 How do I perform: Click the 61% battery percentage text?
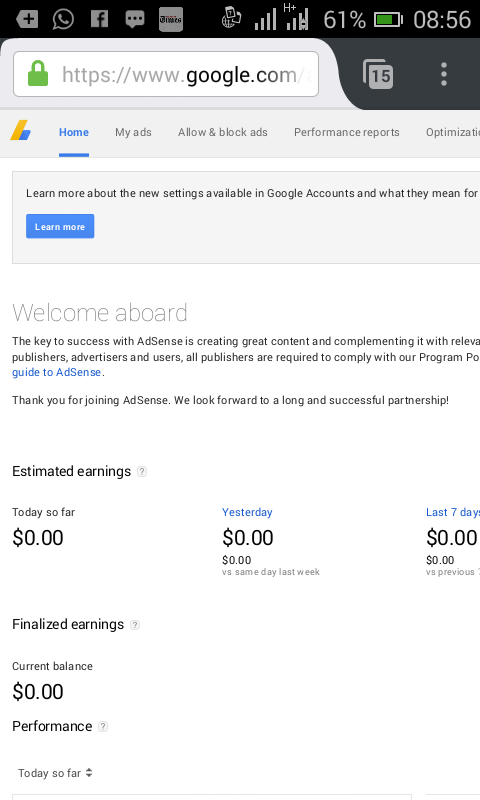click(x=344, y=20)
